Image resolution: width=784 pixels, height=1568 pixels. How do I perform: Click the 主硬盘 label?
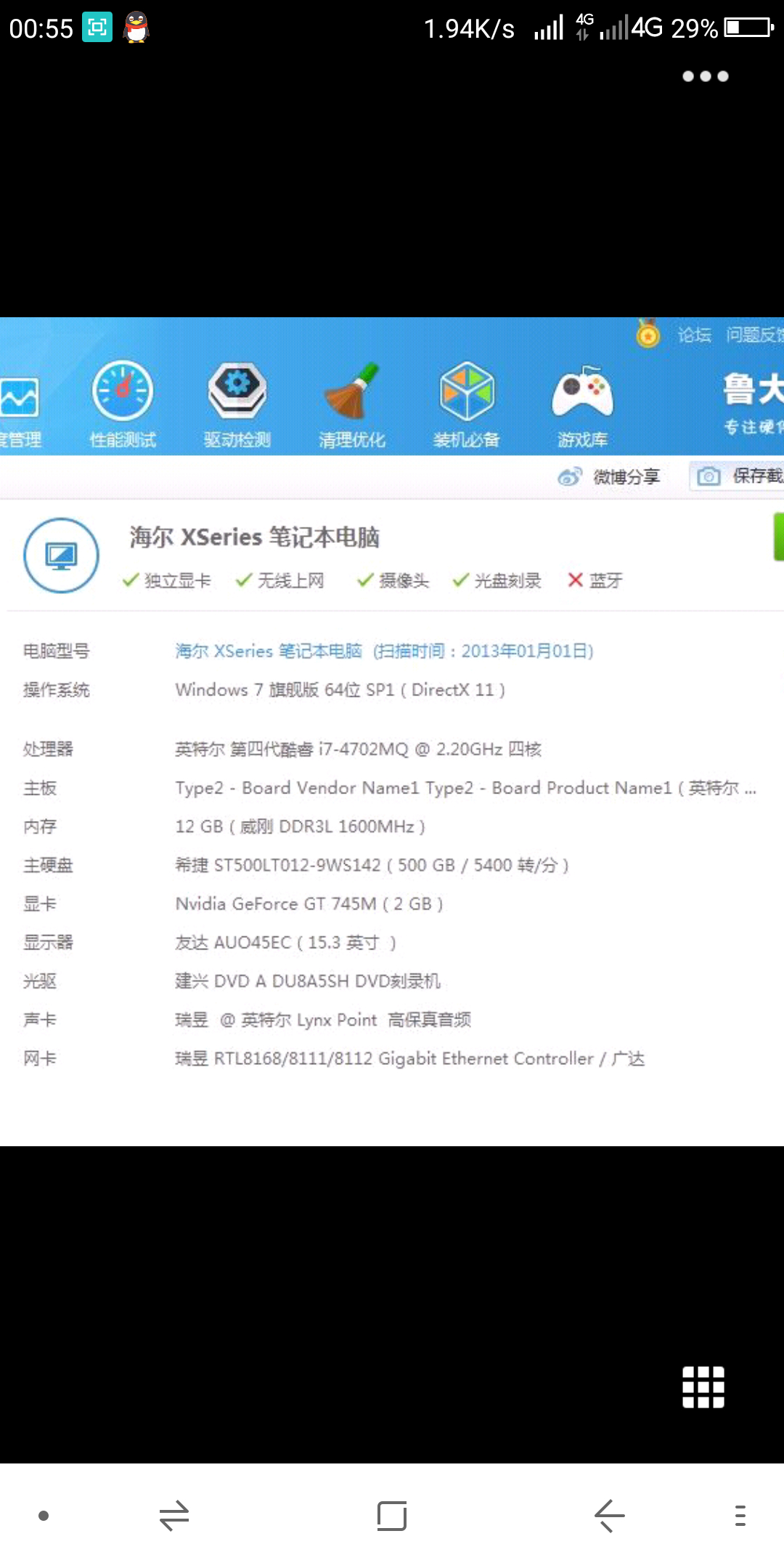click(48, 865)
